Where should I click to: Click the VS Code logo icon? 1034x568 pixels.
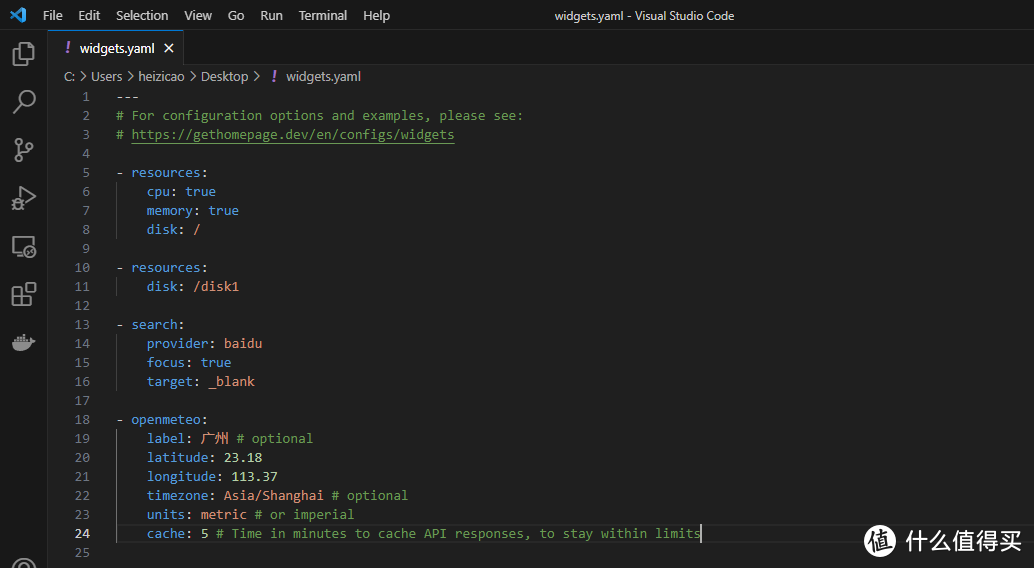17,15
